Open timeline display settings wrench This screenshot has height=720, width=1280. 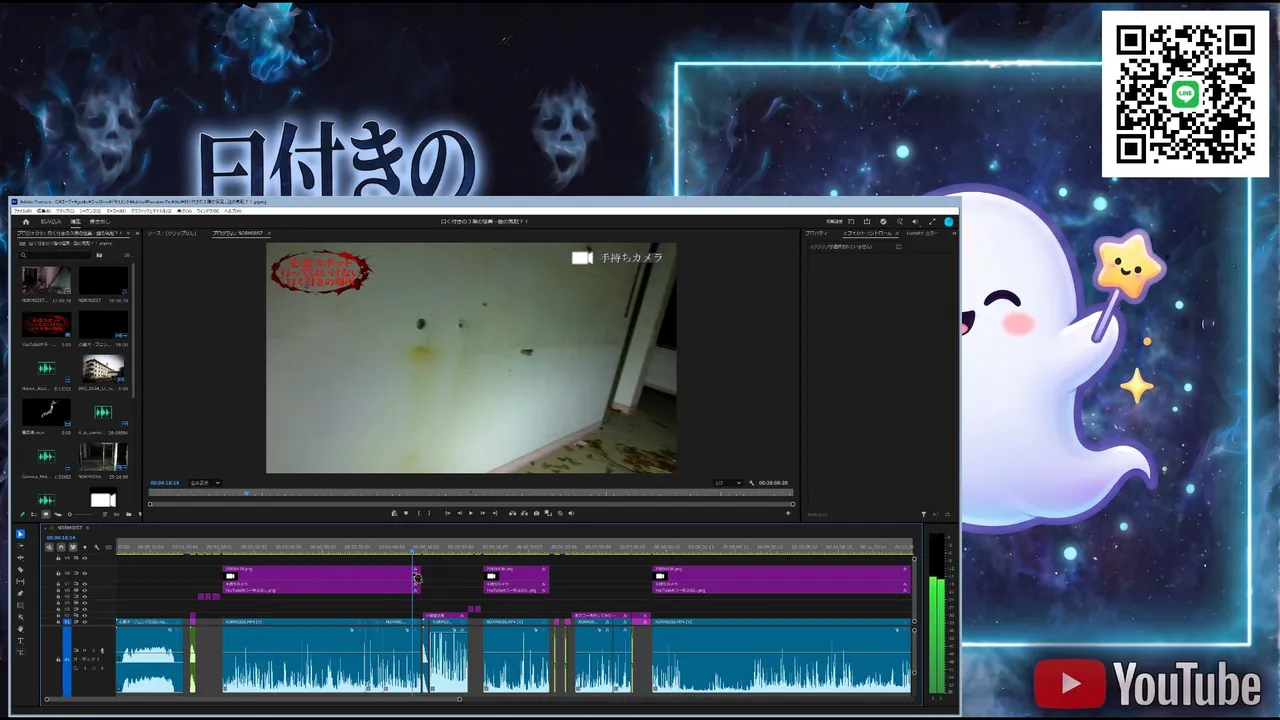[97, 547]
